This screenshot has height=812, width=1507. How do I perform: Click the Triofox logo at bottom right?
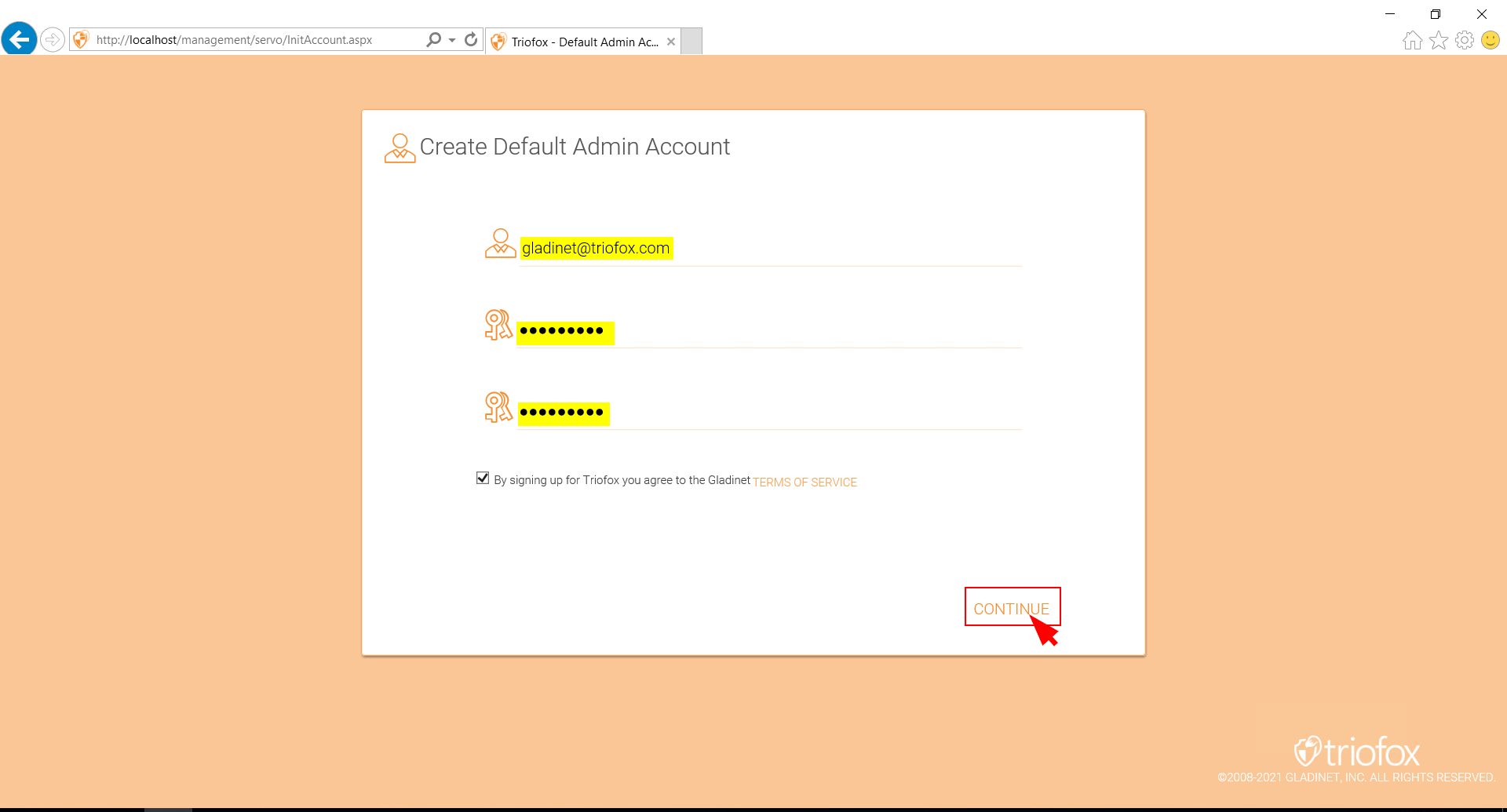1356,752
